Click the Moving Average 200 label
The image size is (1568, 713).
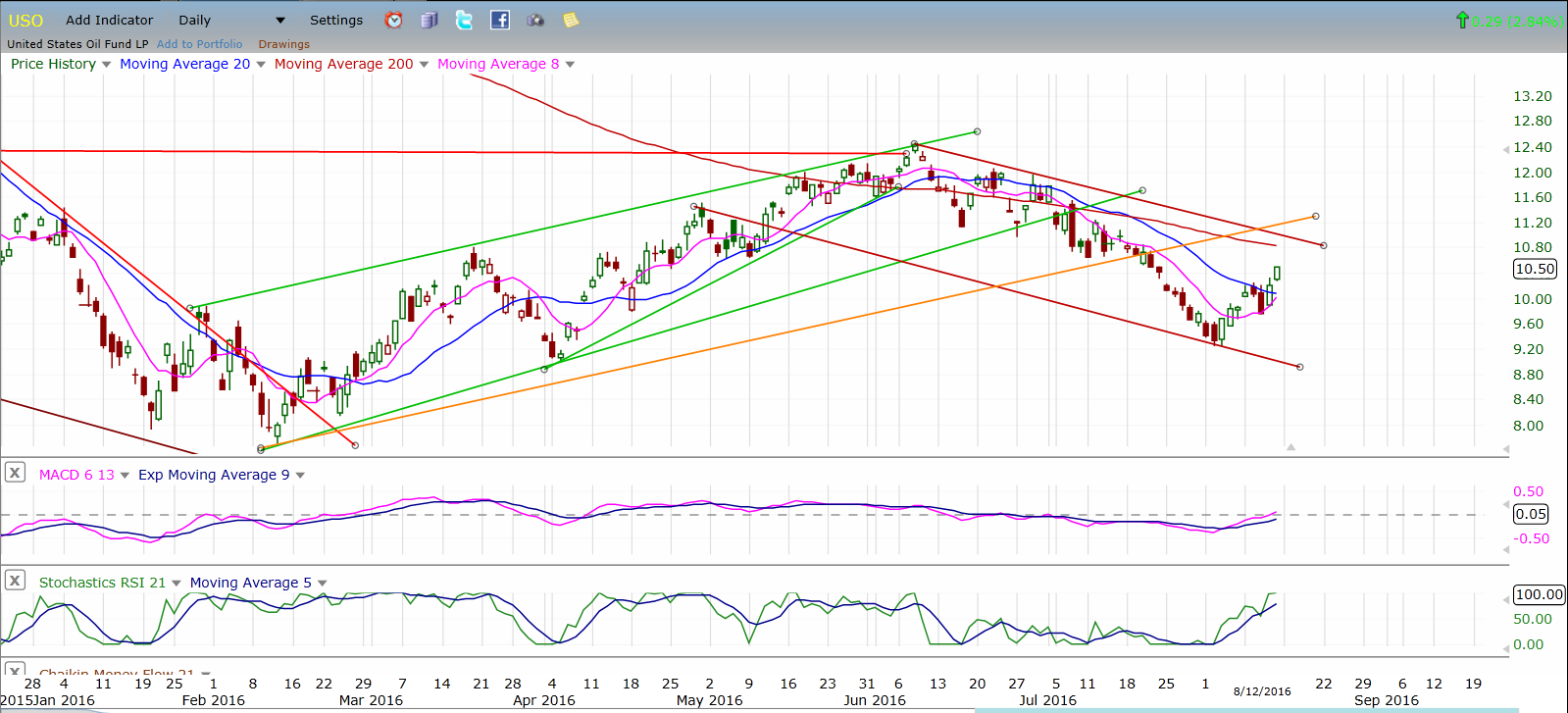(343, 64)
